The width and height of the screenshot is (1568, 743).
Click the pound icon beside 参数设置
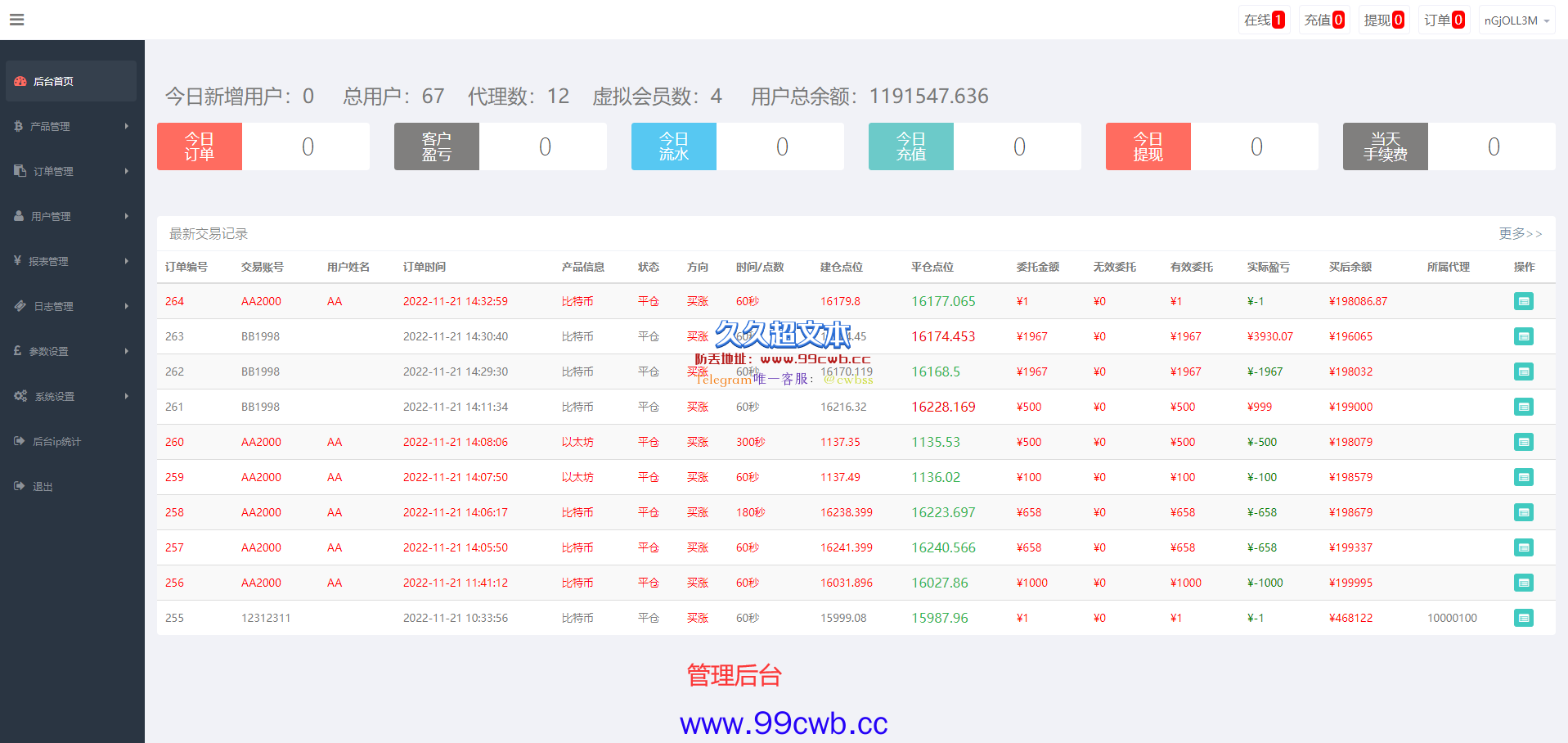[17, 351]
